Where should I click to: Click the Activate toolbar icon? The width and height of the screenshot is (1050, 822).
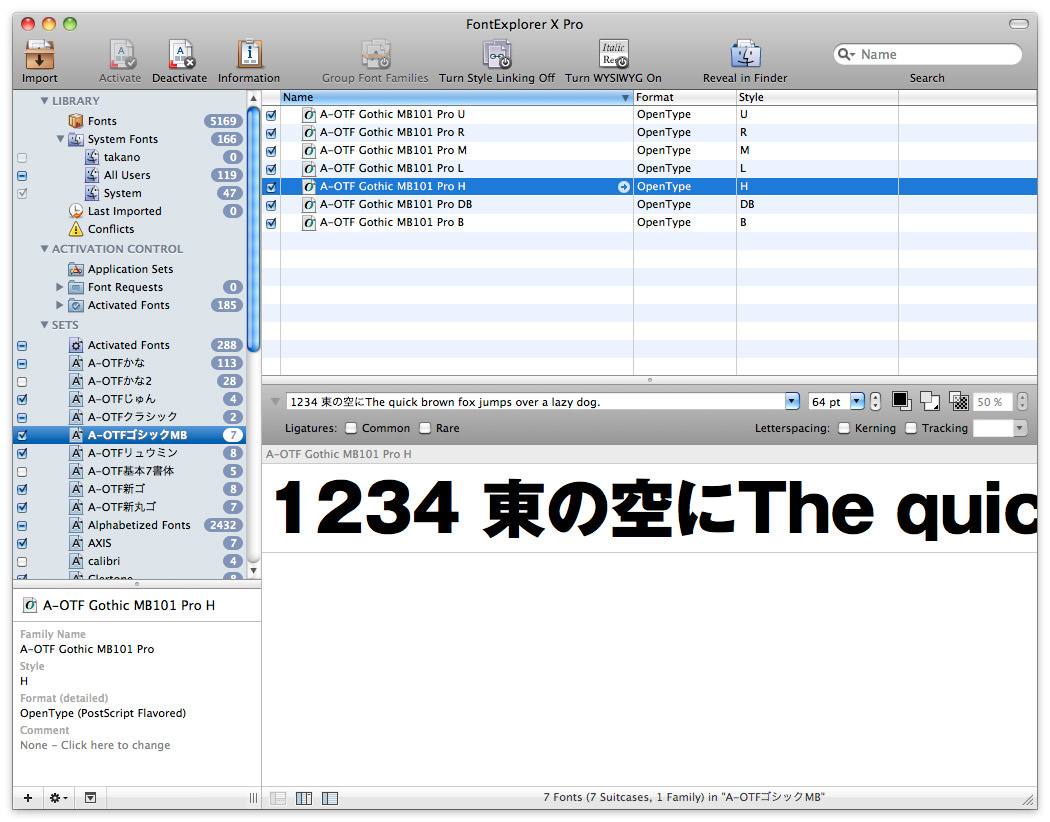[122, 55]
